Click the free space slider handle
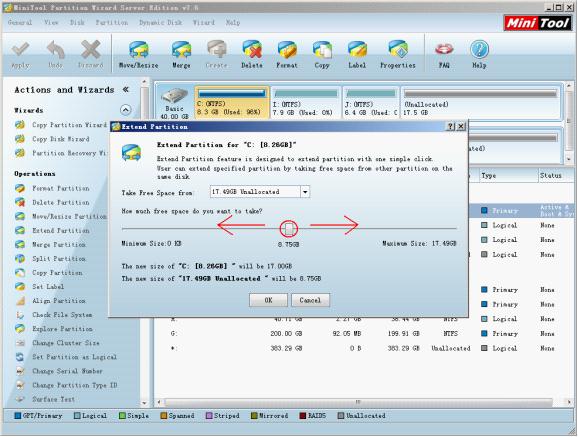 pyautogui.click(x=289, y=229)
